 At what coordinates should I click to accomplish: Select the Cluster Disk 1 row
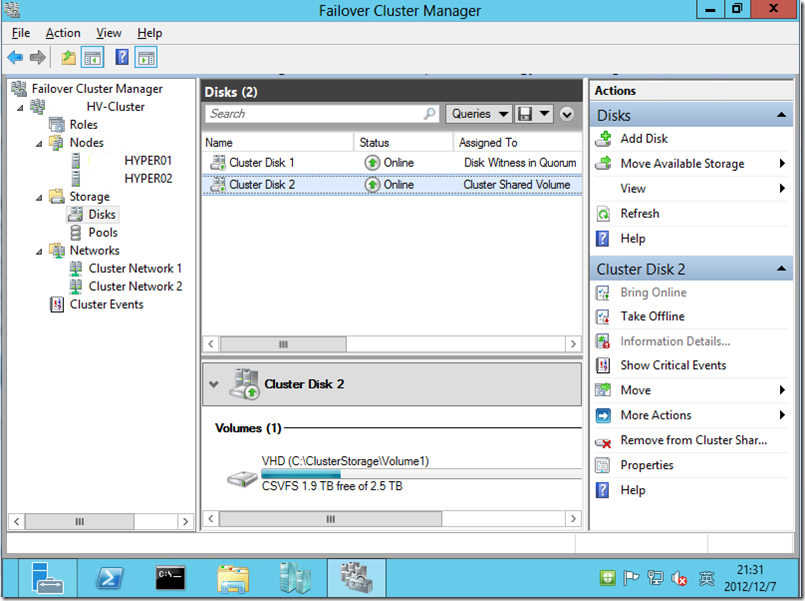point(392,163)
